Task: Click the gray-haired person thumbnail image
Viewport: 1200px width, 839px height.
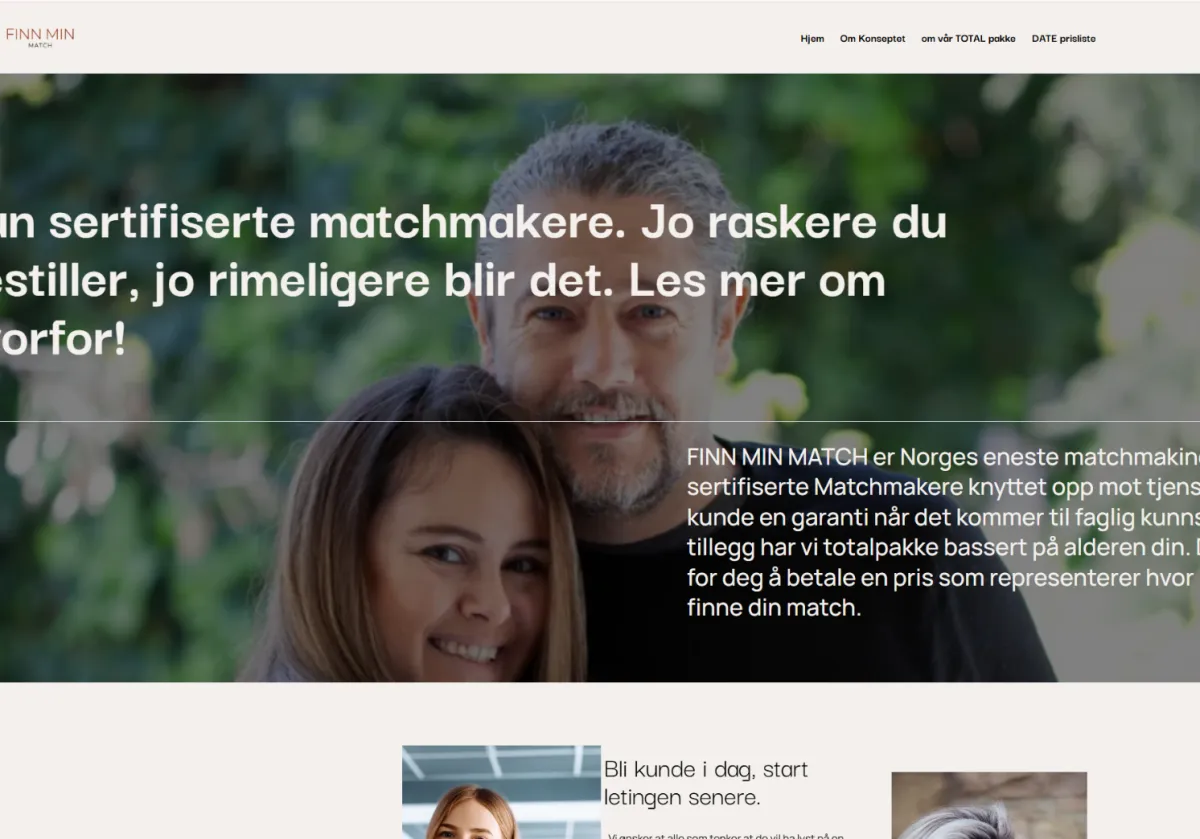Action: click(x=989, y=805)
